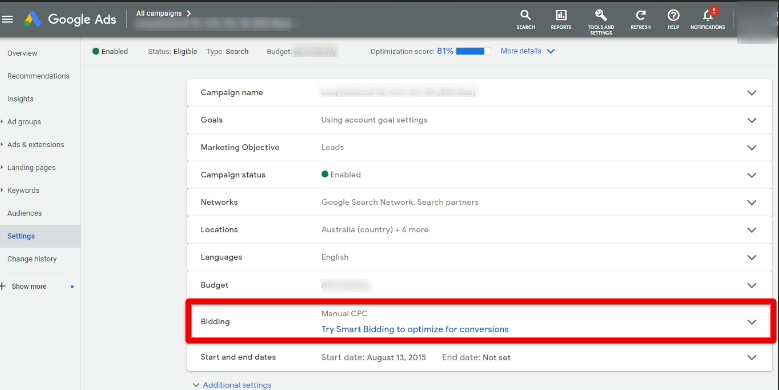Expand the Campaign name row chevron
This screenshot has width=779, height=390.
coord(752,93)
